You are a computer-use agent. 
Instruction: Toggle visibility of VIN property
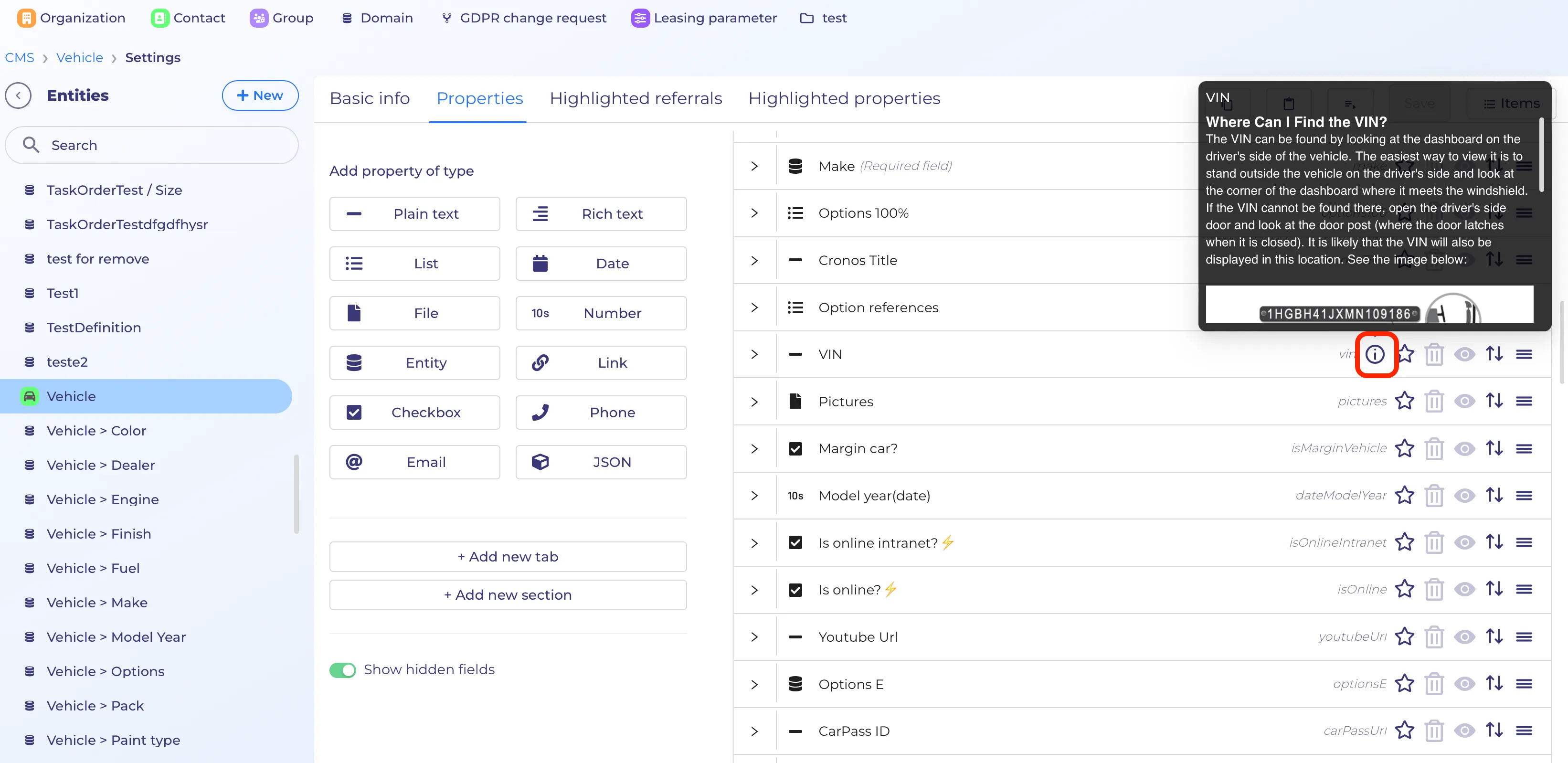point(1464,354)
